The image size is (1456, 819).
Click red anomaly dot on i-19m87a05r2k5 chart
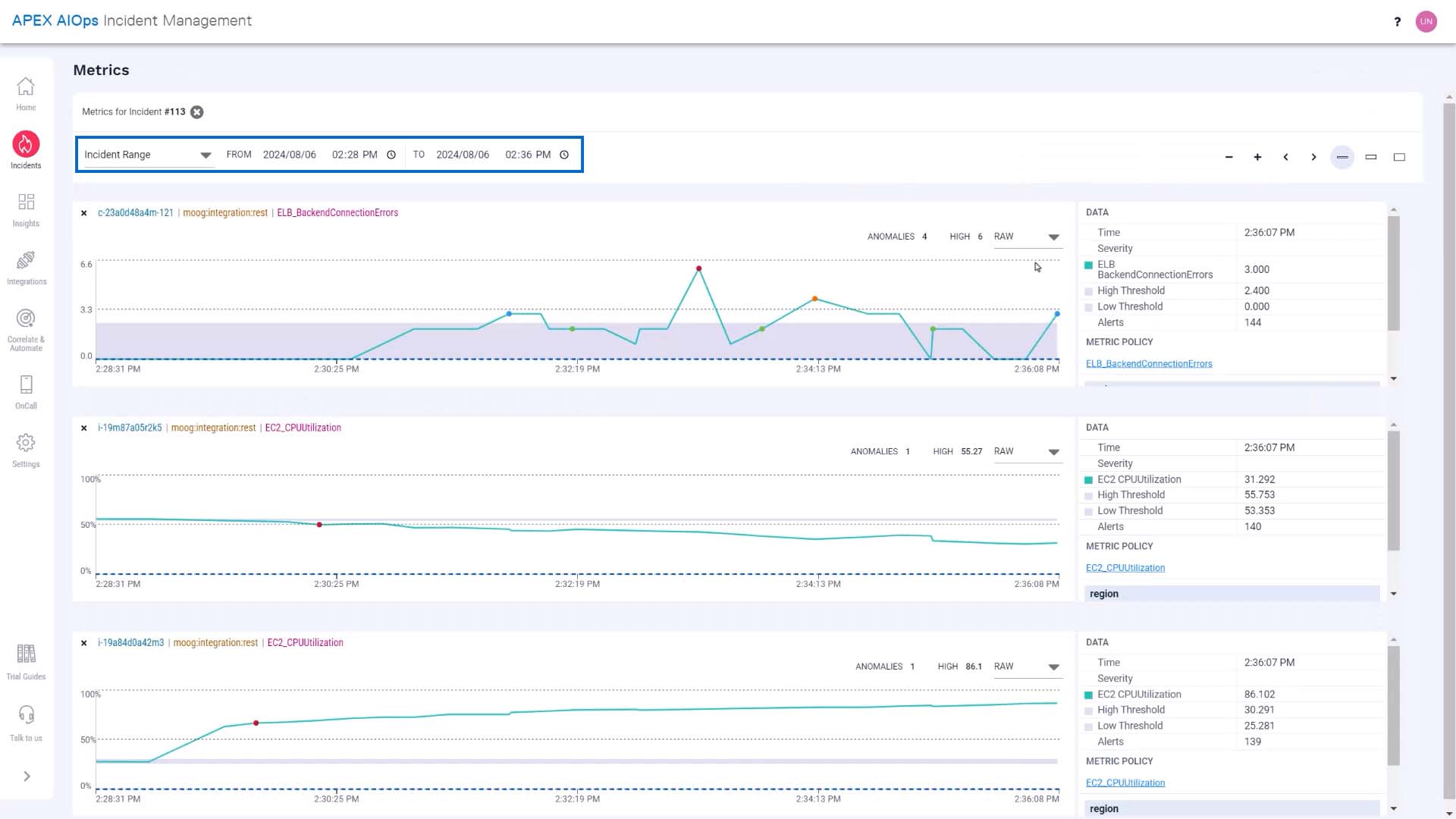coord(319,525)
